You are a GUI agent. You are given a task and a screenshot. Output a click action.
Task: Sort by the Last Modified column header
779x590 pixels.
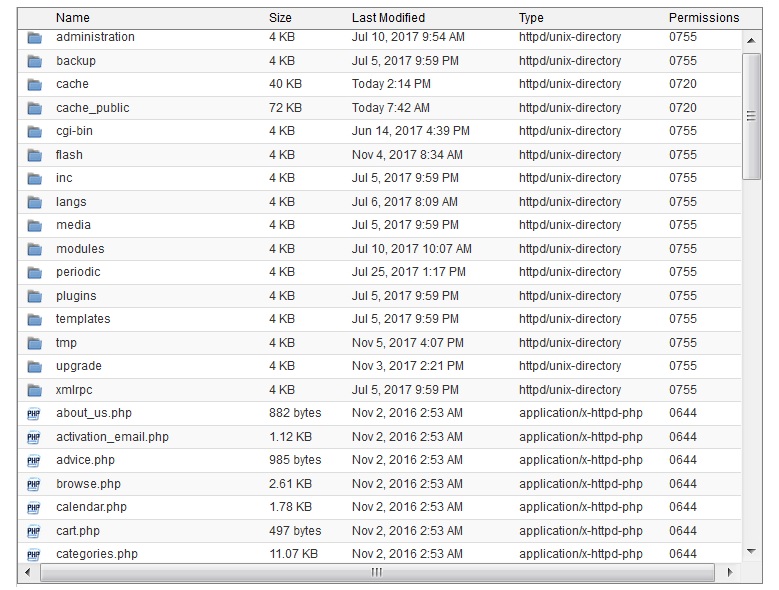(x=388, y=18)
